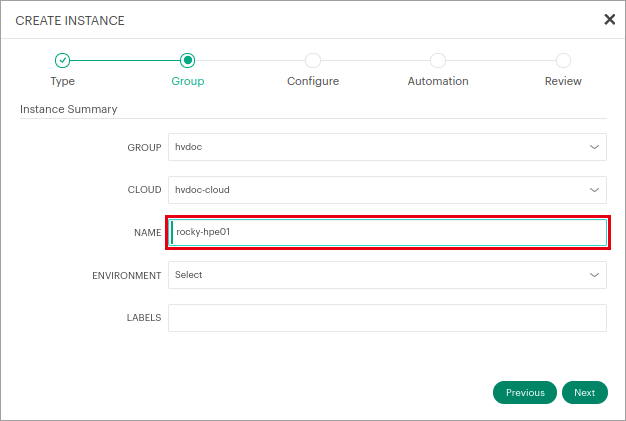Close the Create Instance dialog

pyautogui.click(x=609, y=19)
